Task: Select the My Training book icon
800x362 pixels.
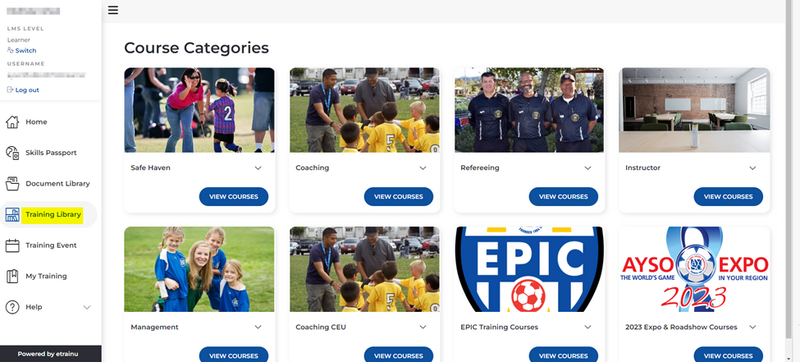Action: pos(12,276)
